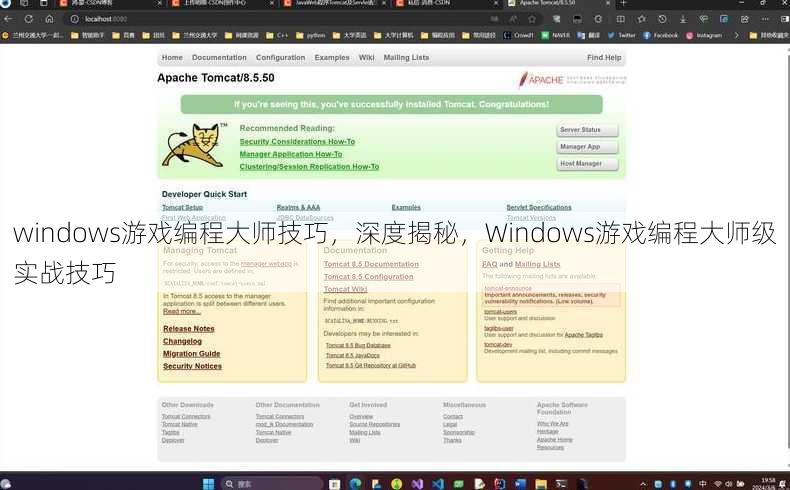Open Security Considerations How-To link

(297, 142)
